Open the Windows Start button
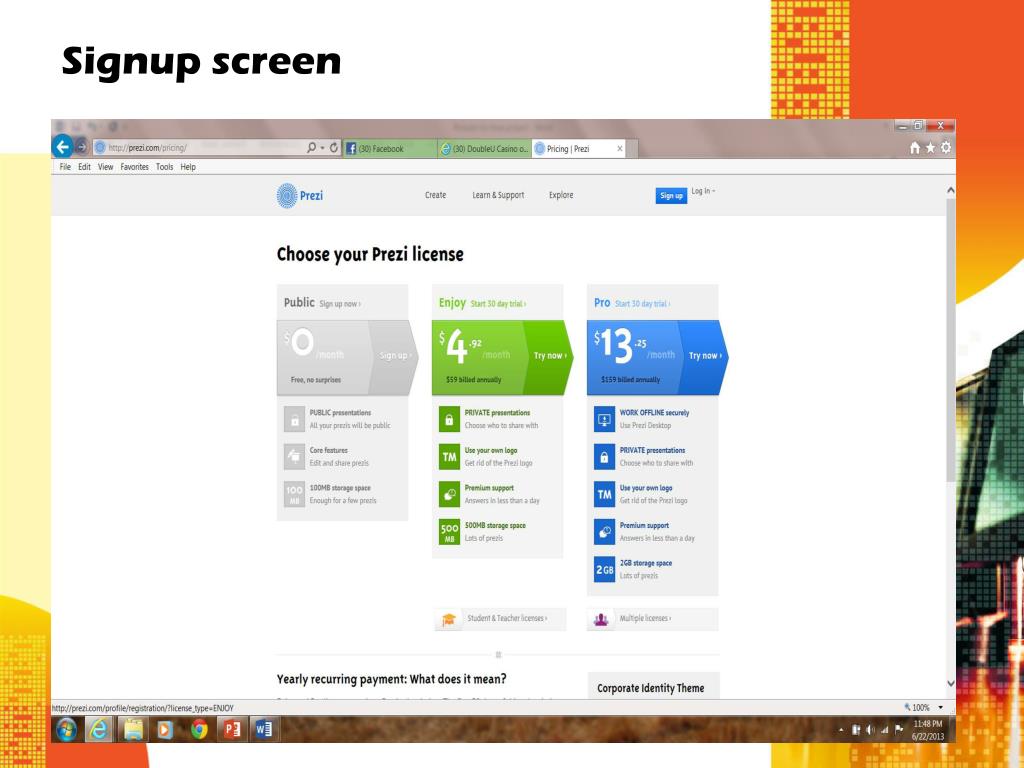 67,729
